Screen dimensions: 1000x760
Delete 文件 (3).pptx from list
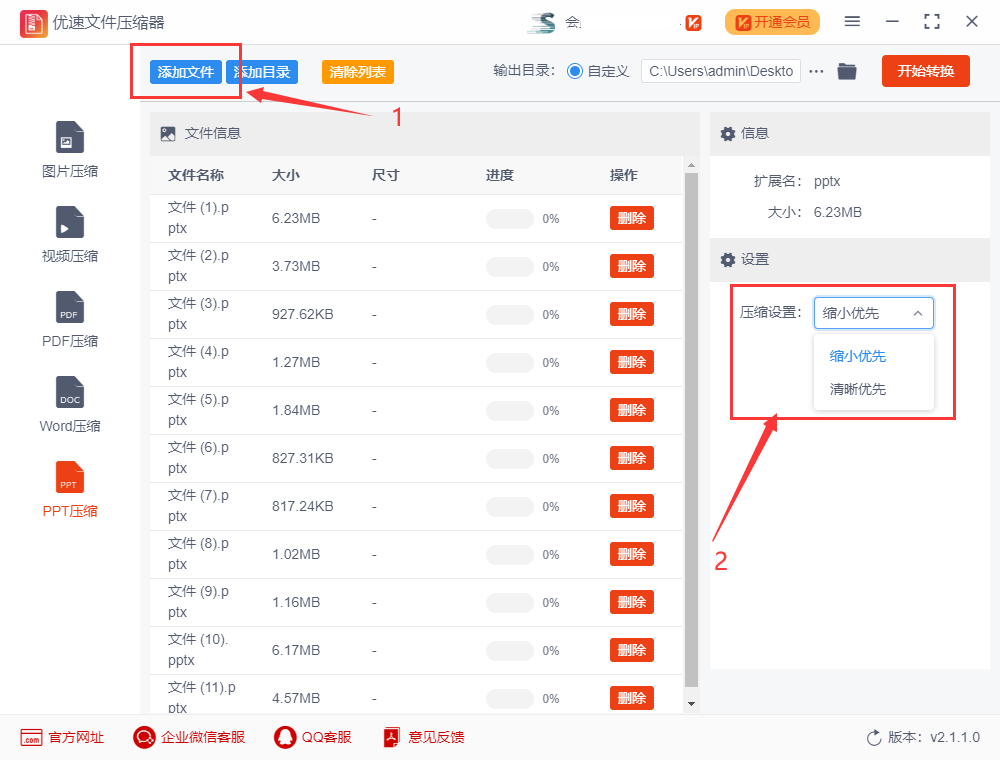click(x=631, y=314)
